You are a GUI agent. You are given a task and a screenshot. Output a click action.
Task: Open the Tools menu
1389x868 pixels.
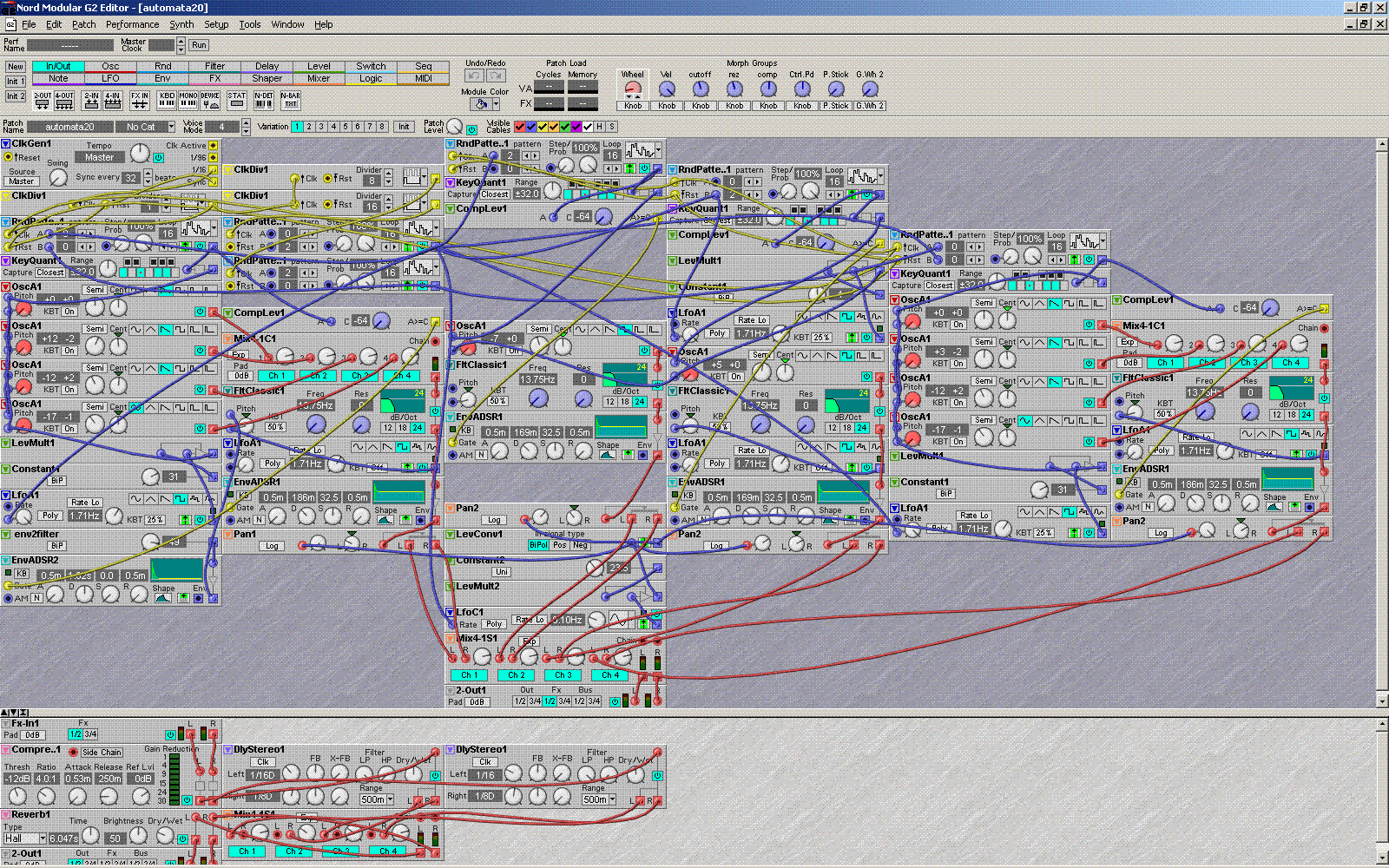pos(250,24)
